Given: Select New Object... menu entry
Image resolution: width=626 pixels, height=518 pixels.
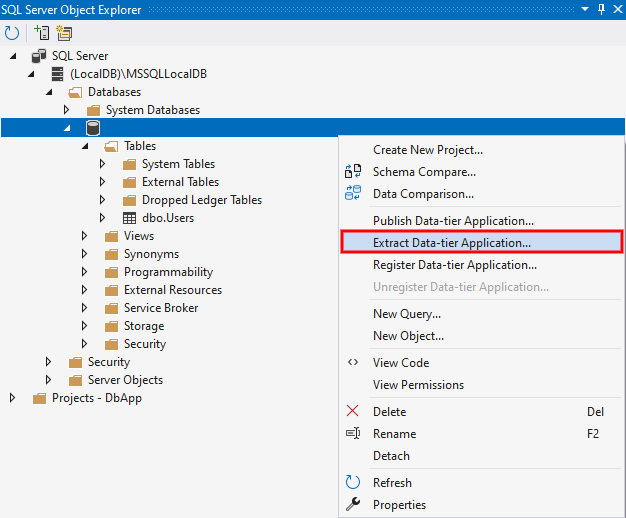Looking at the screenshot, I should (481, 336).
